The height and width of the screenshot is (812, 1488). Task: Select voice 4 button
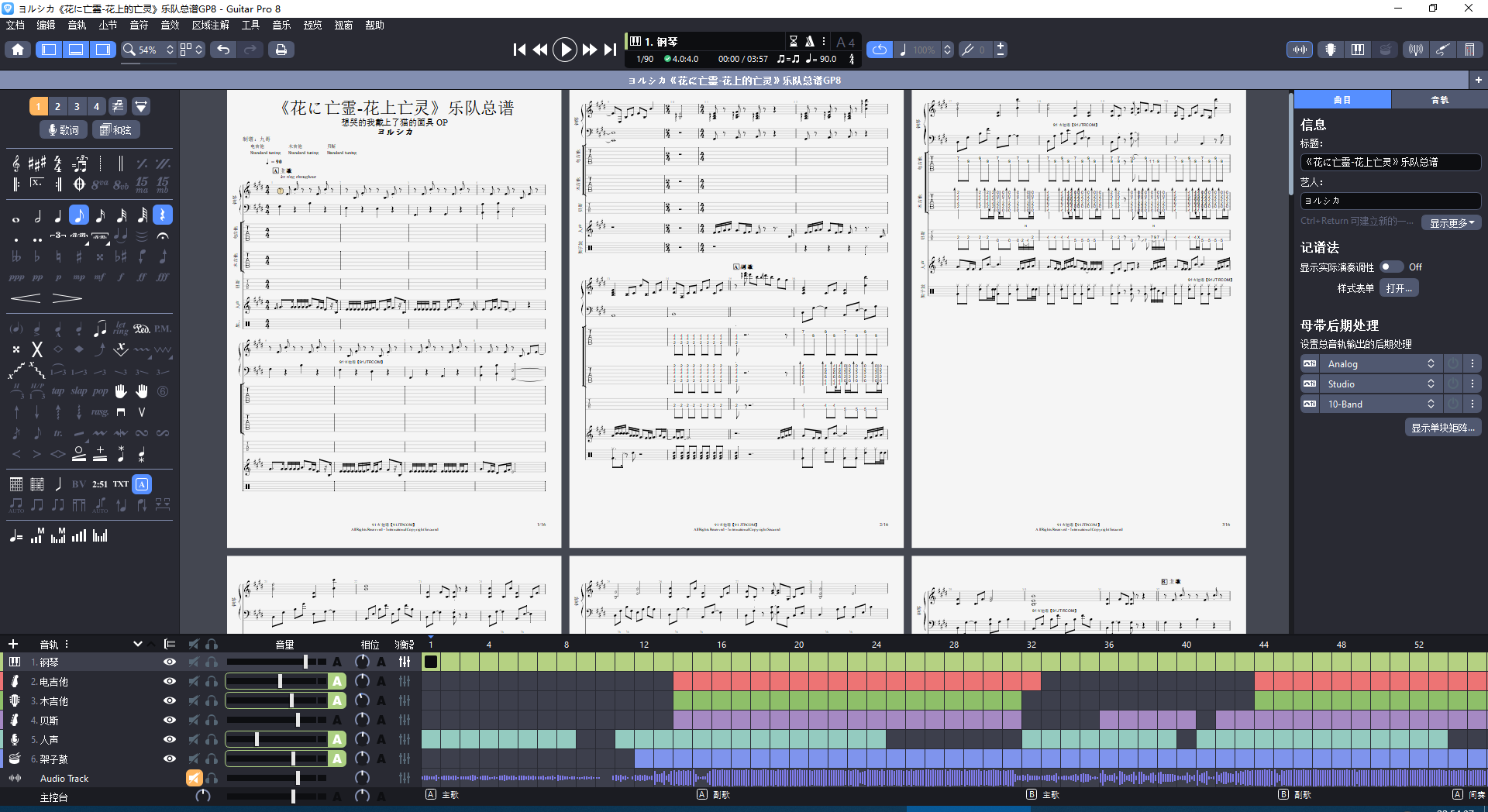click(x=96, y=106)
